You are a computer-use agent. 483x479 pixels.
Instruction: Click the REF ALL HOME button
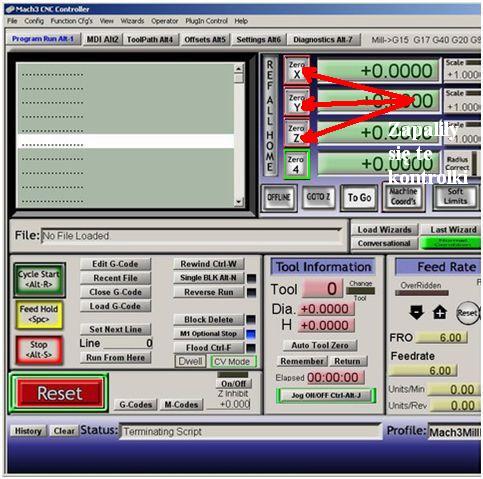tap(270, 116)
